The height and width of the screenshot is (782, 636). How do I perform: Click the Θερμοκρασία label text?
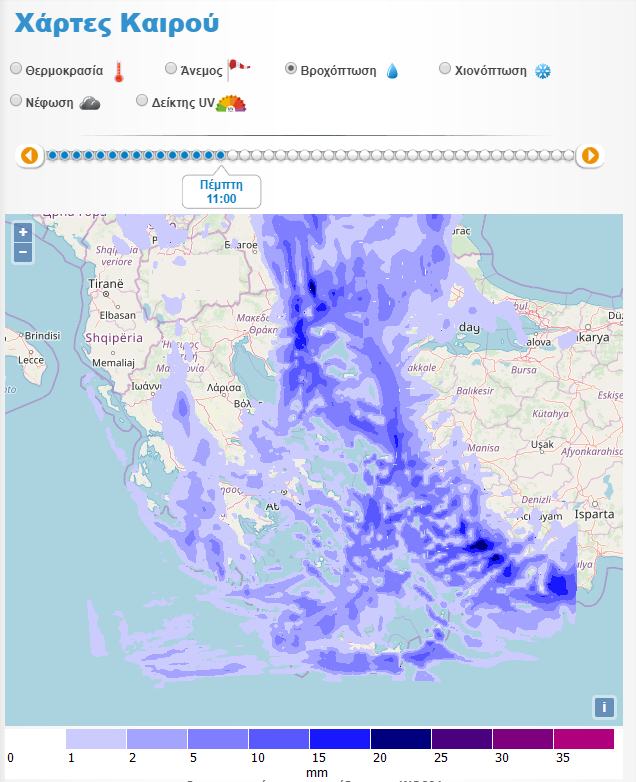pos(64,71)
